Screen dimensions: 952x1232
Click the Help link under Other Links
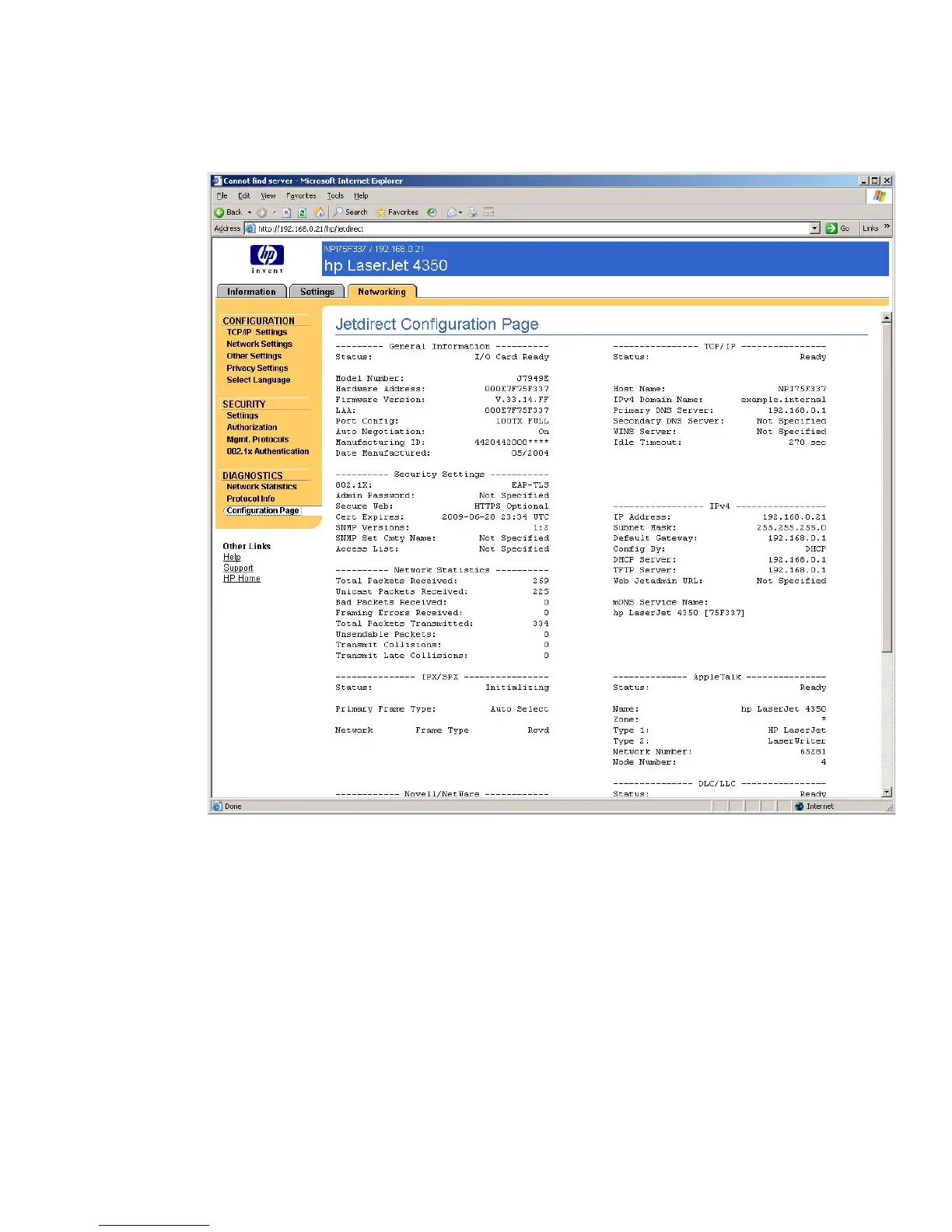click(232, 558)
